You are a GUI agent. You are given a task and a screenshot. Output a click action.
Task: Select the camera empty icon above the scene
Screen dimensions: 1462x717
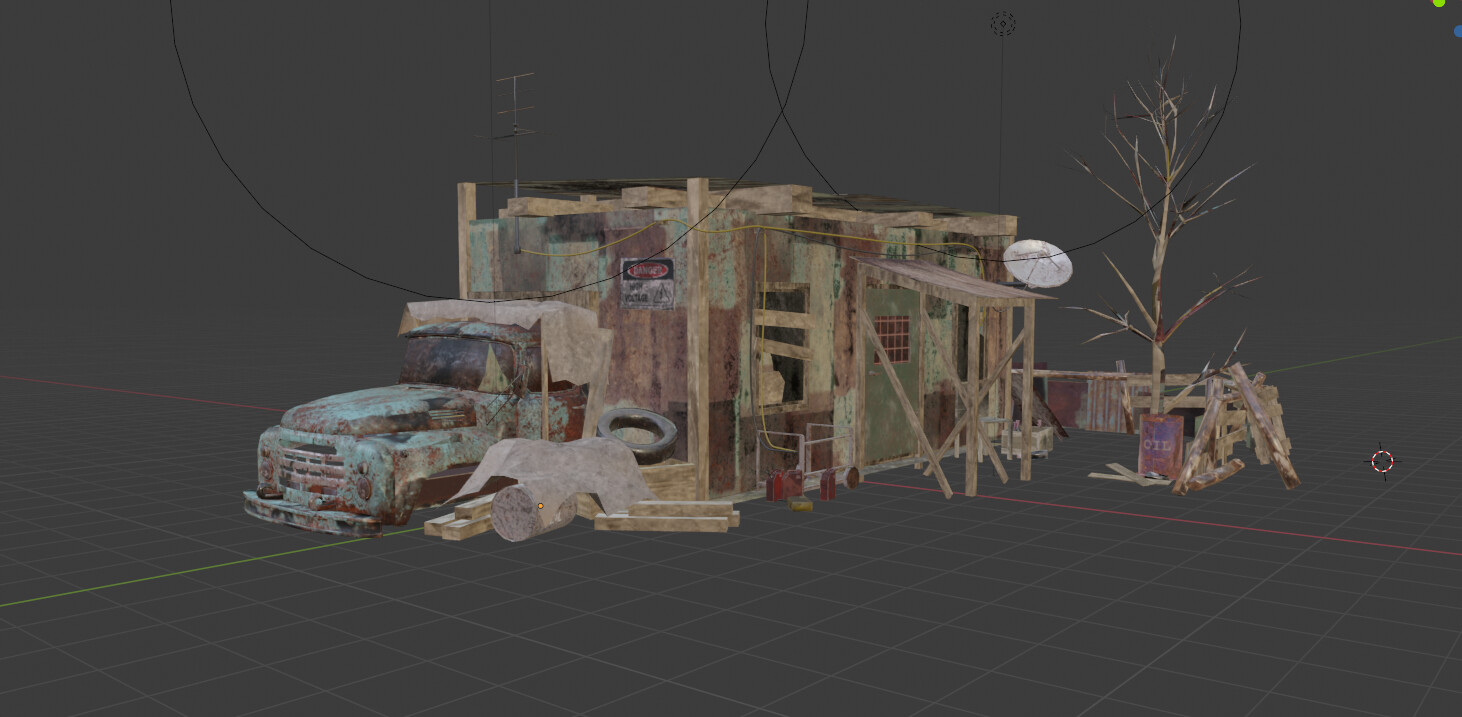click(1002, 23)
